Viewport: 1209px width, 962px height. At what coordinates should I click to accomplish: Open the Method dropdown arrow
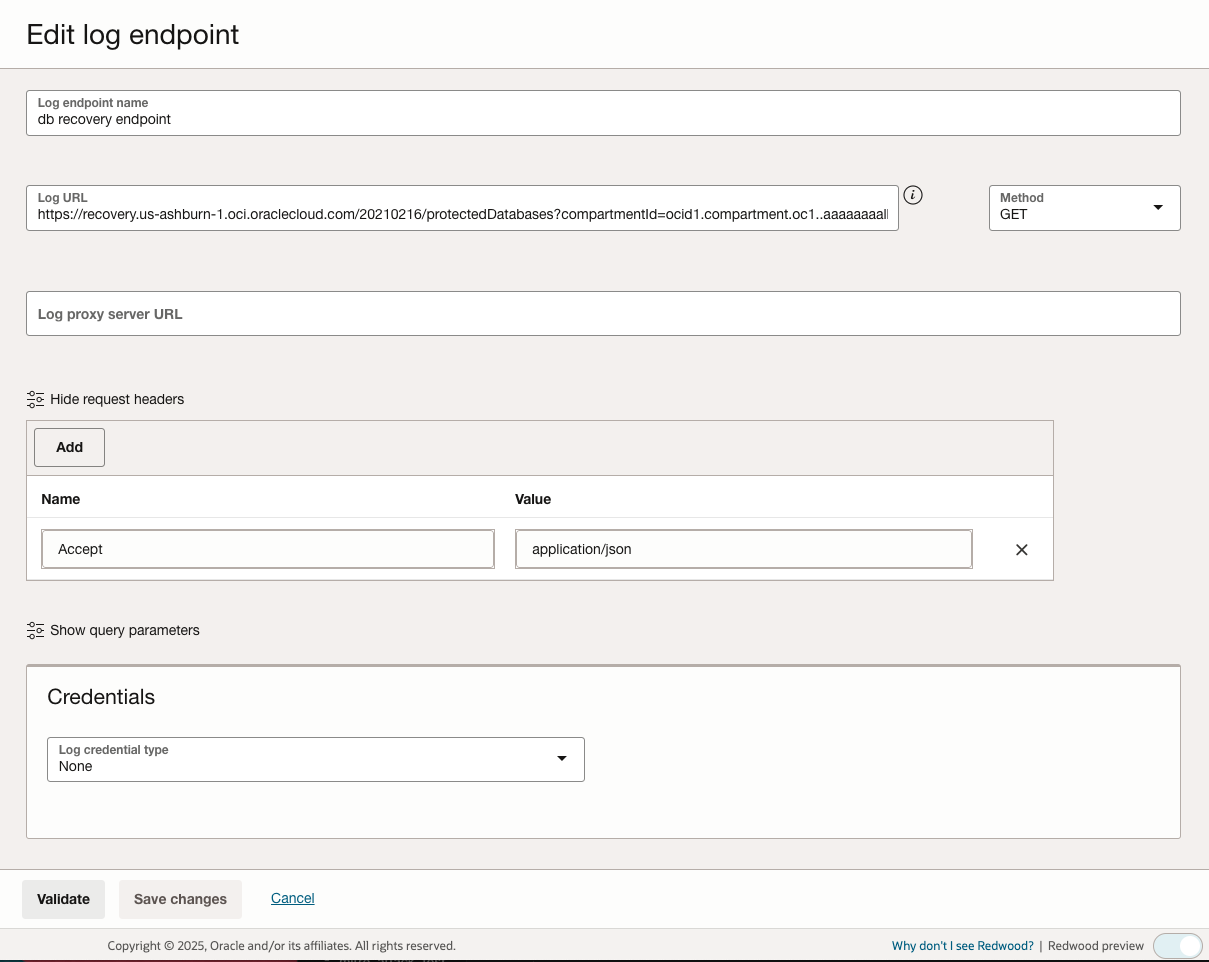click(x=1158, y=207)
